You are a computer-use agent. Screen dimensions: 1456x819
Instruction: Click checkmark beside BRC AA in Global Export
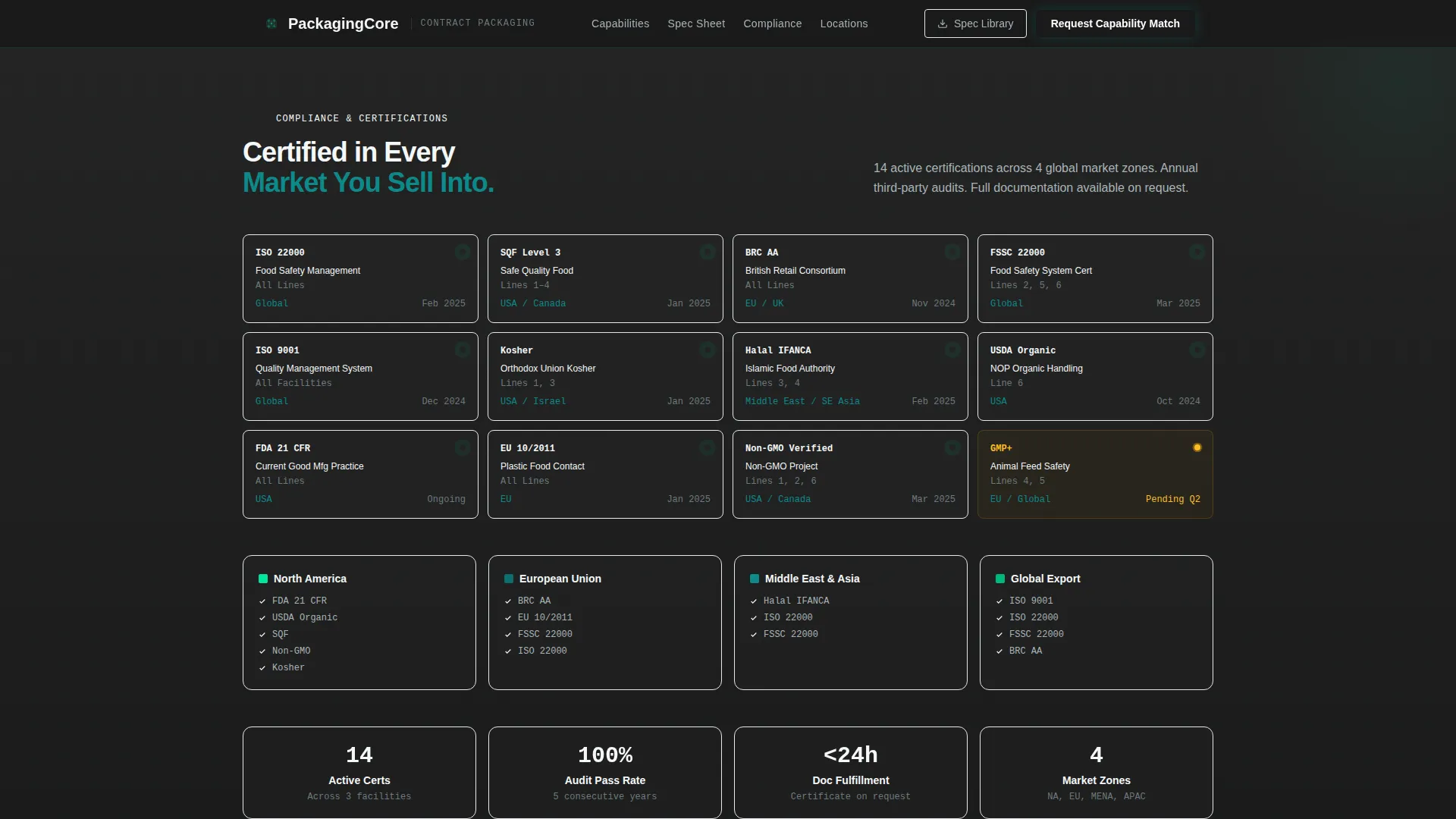coord(999,651)
